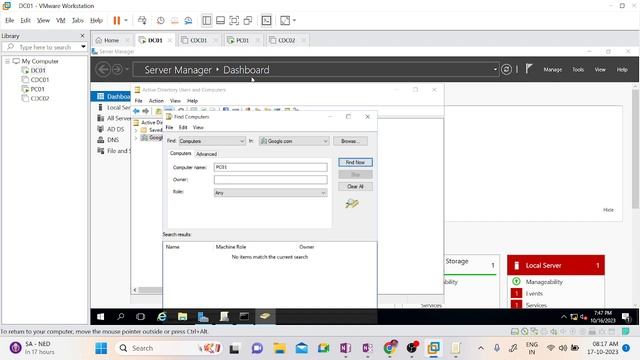
Task: Send Ctrl+Alt+Del using the VMware toolbar icon
Action: click(142, 20)
